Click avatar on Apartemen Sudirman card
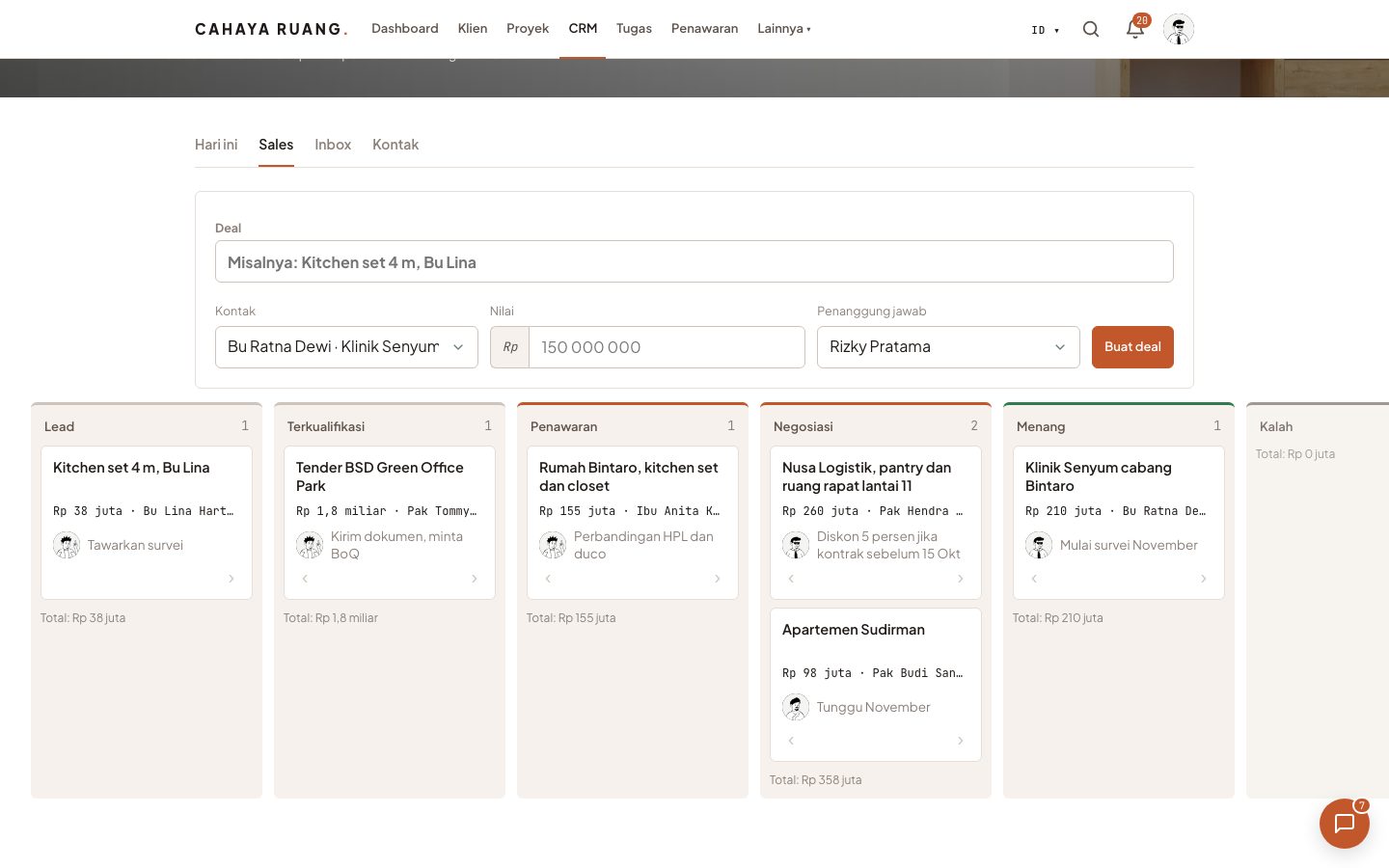This screenshot has height=868, width=1389. [796, 707]
